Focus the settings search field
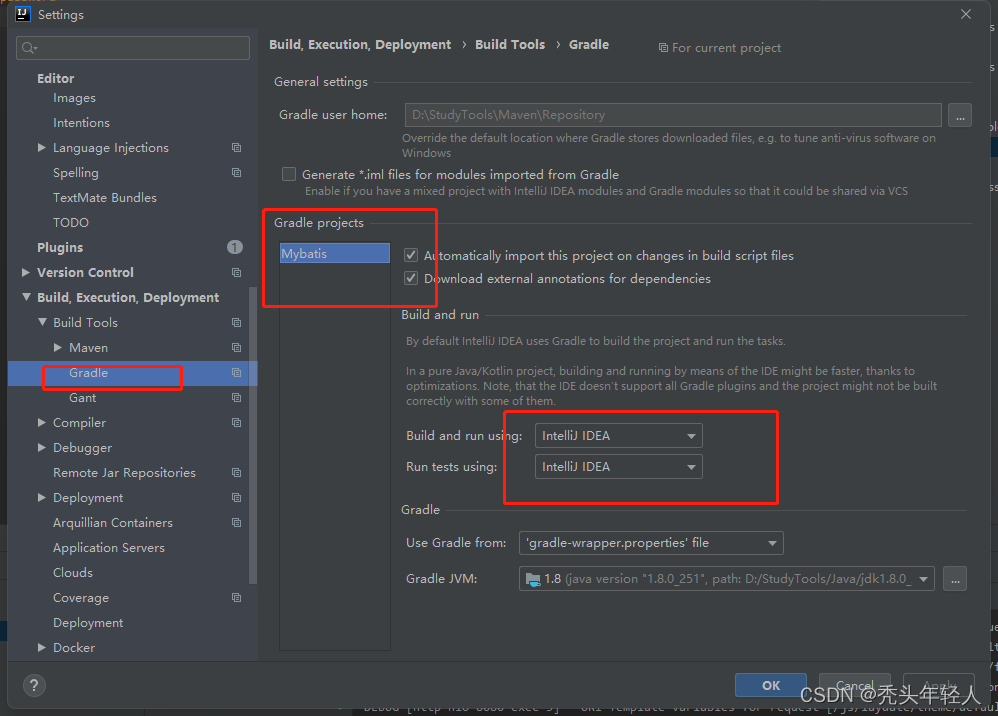The width and height of the screenshot is (998, 716). pyautogui.click(x=133, y=48)
